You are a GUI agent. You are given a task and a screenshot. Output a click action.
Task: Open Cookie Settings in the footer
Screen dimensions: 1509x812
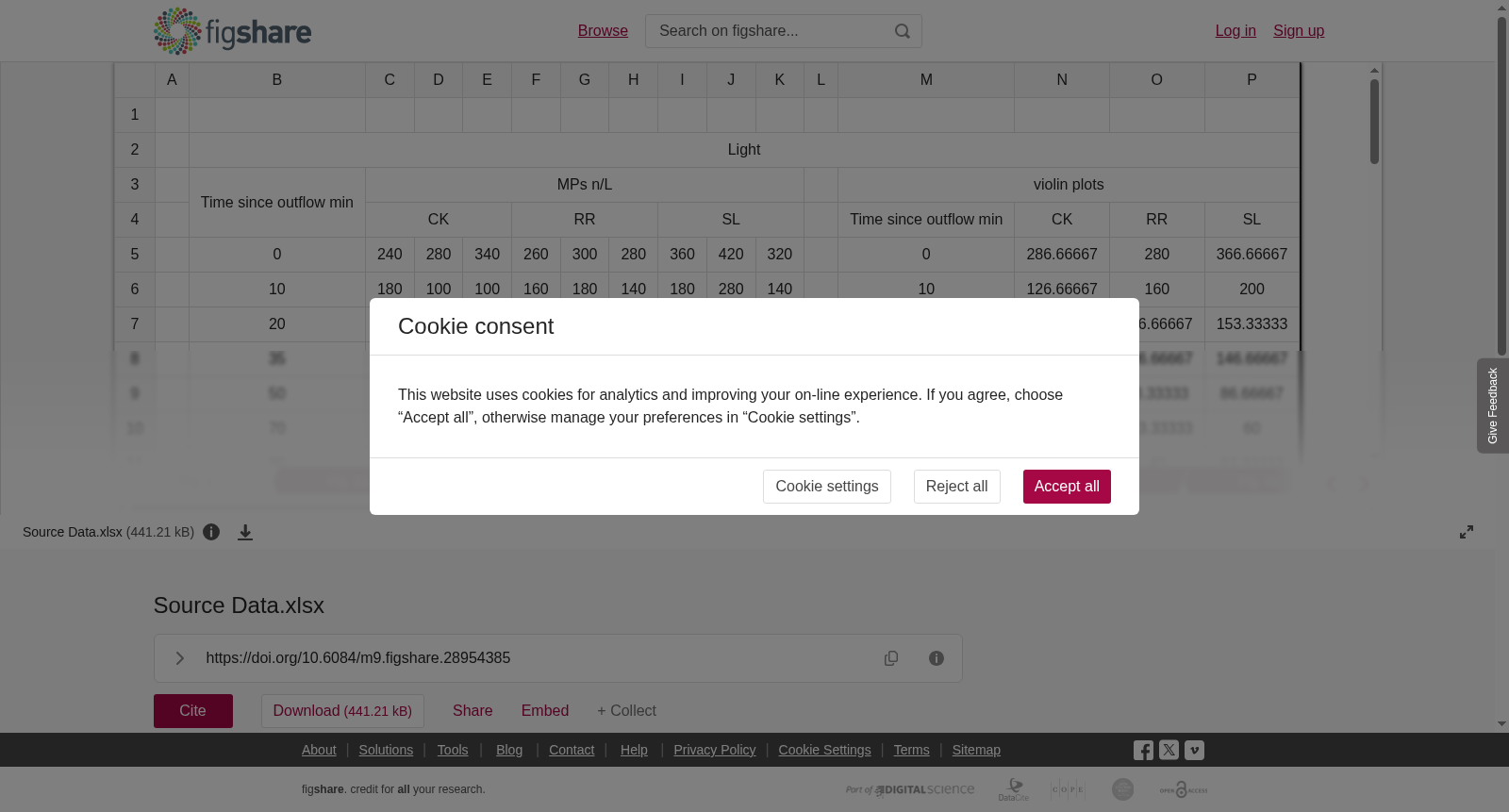(825, 750)
